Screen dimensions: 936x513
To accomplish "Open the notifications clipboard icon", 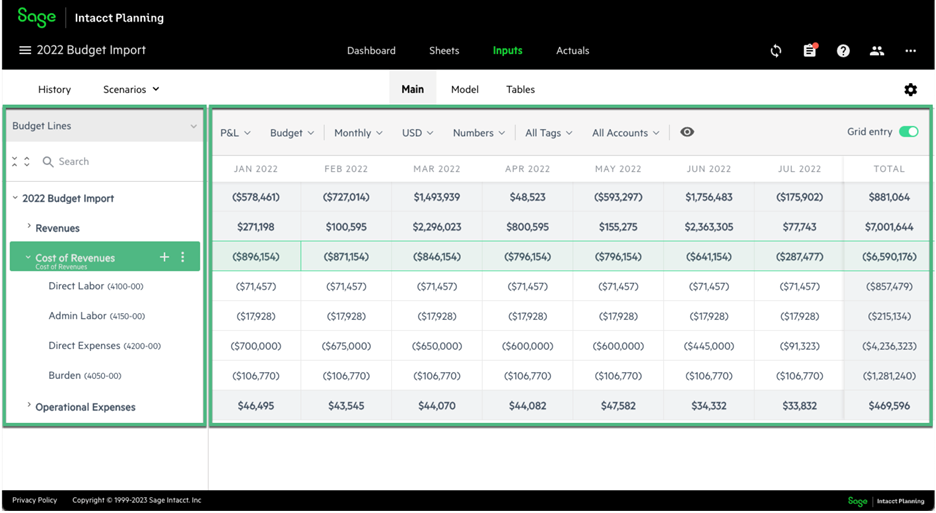I will (809, 50).
